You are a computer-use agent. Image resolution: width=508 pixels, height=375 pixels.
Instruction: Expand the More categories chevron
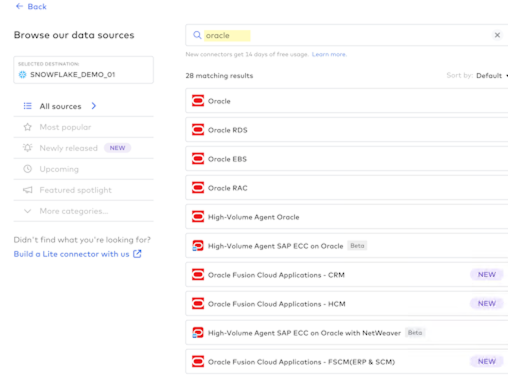28,211
